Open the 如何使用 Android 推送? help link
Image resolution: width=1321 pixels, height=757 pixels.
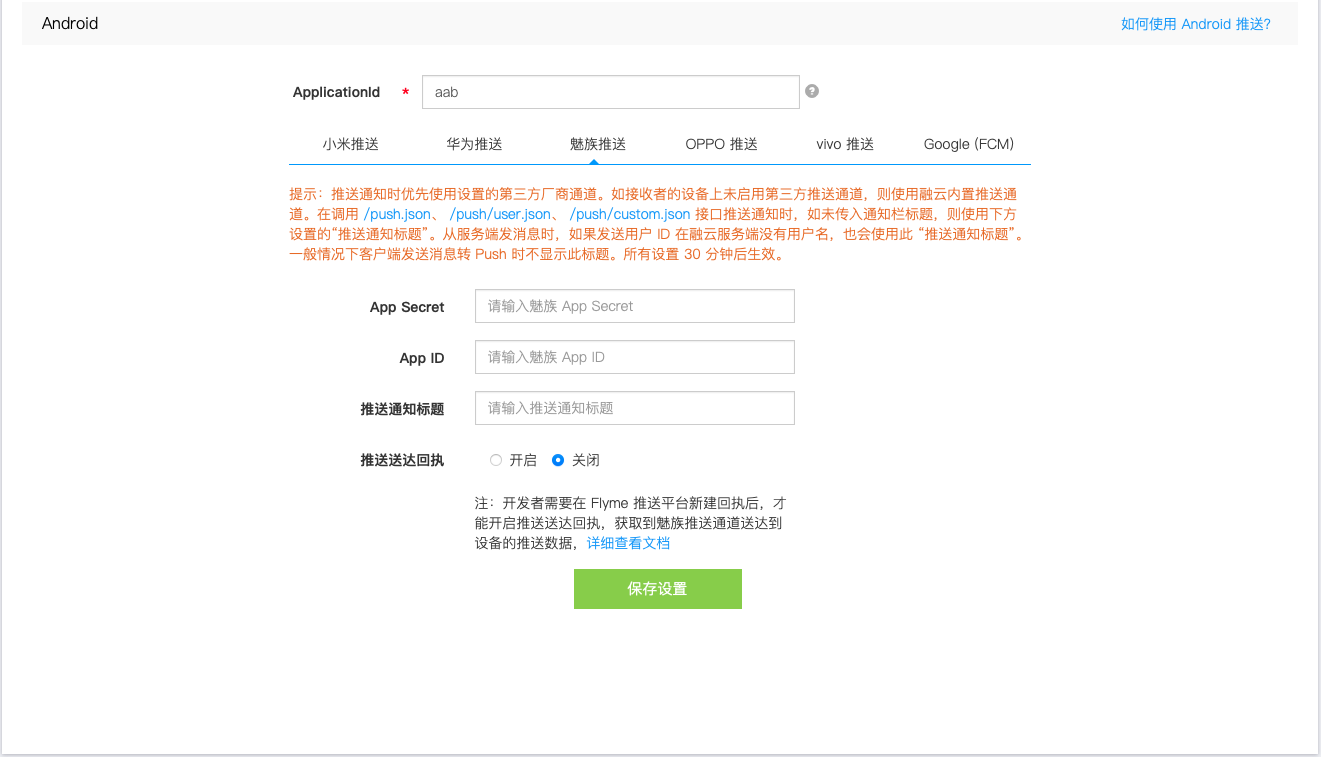click(x=1195, y=24)
